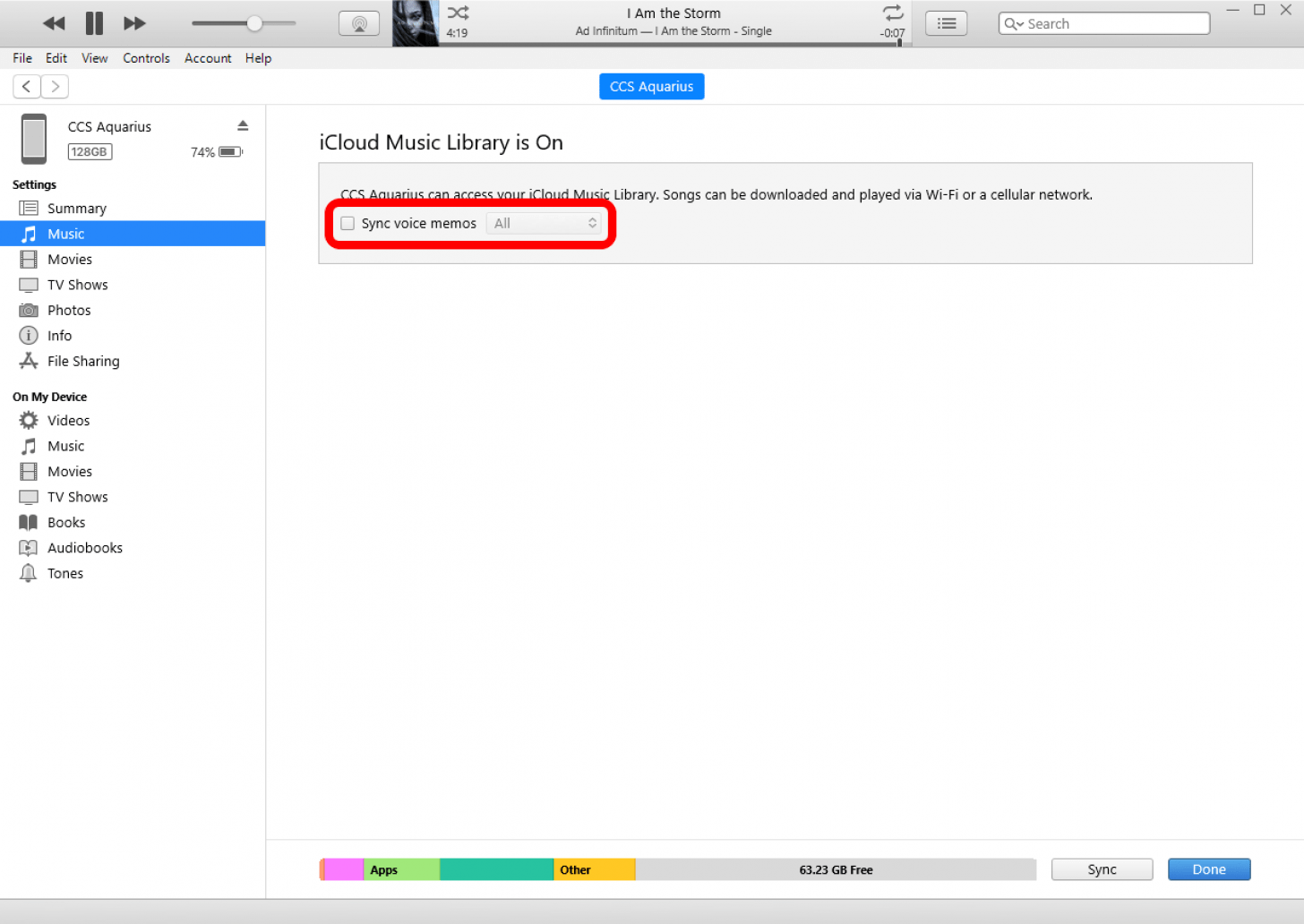Select the Info section for CCS Aquarius
The height and width of the screenshot is (924, 1304).
[59, 336]
